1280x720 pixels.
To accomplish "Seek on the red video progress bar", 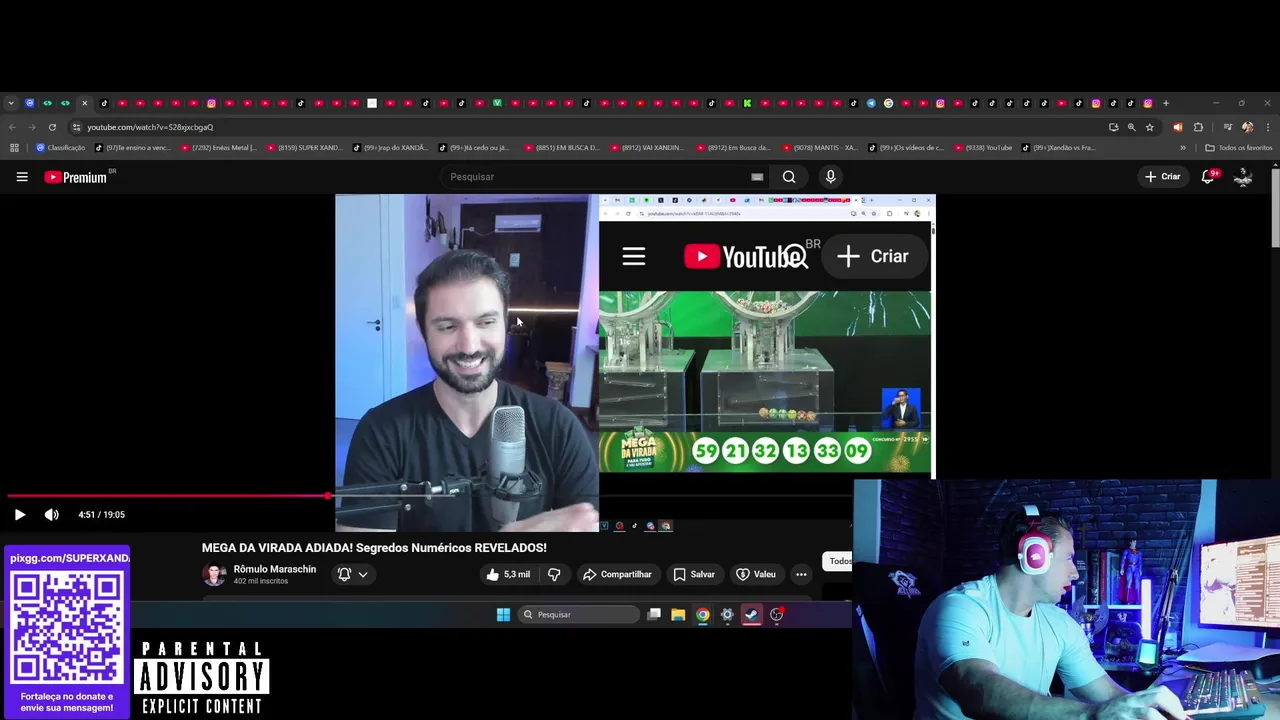I will click(x=168, y=495).
